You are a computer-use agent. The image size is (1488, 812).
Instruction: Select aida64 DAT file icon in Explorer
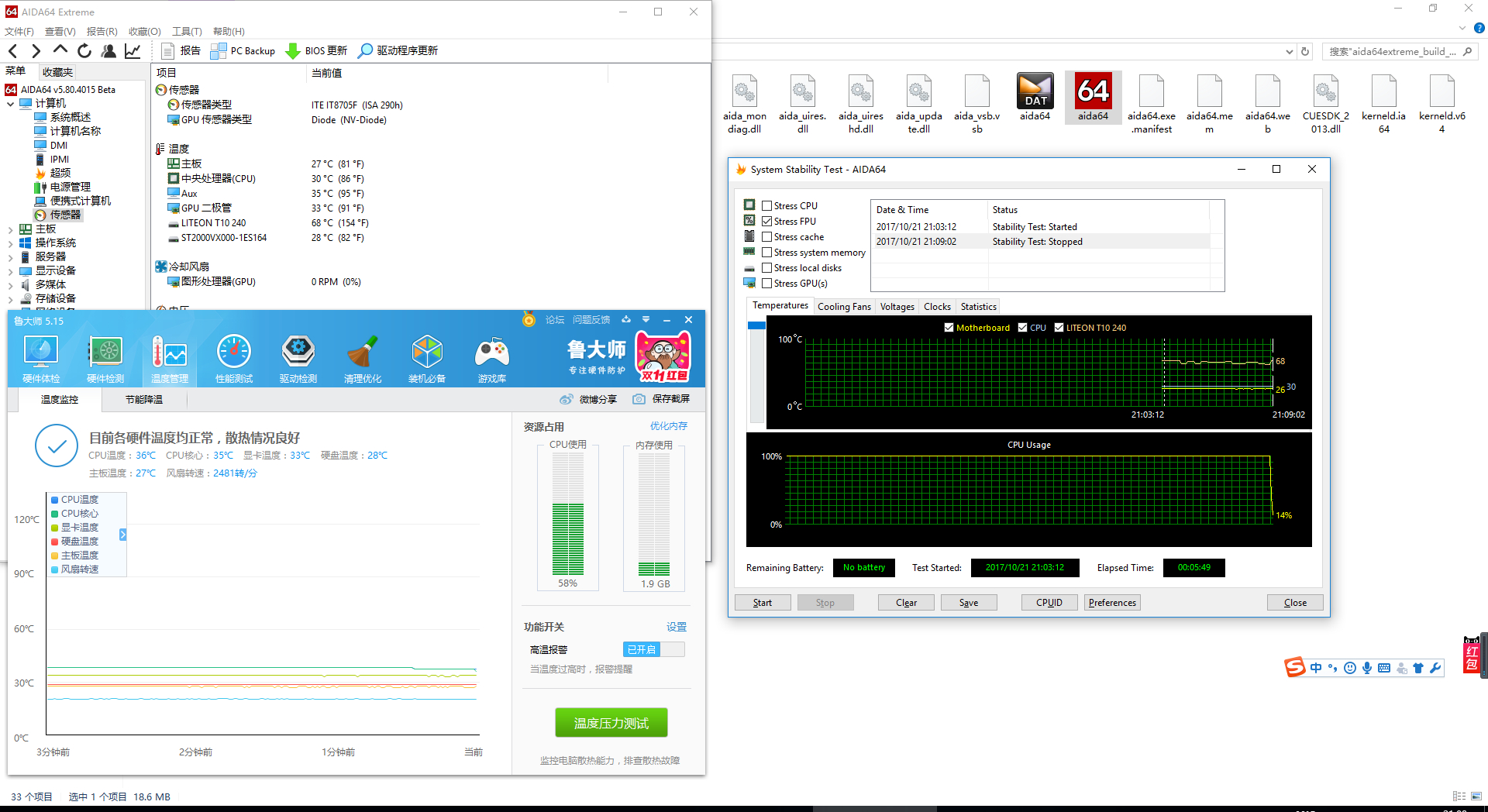[x=1035, y=98]
